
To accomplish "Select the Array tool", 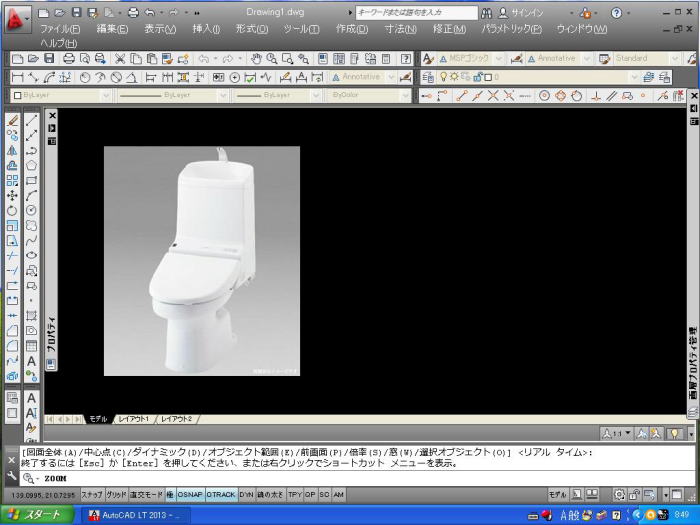I will click(12, 180).
